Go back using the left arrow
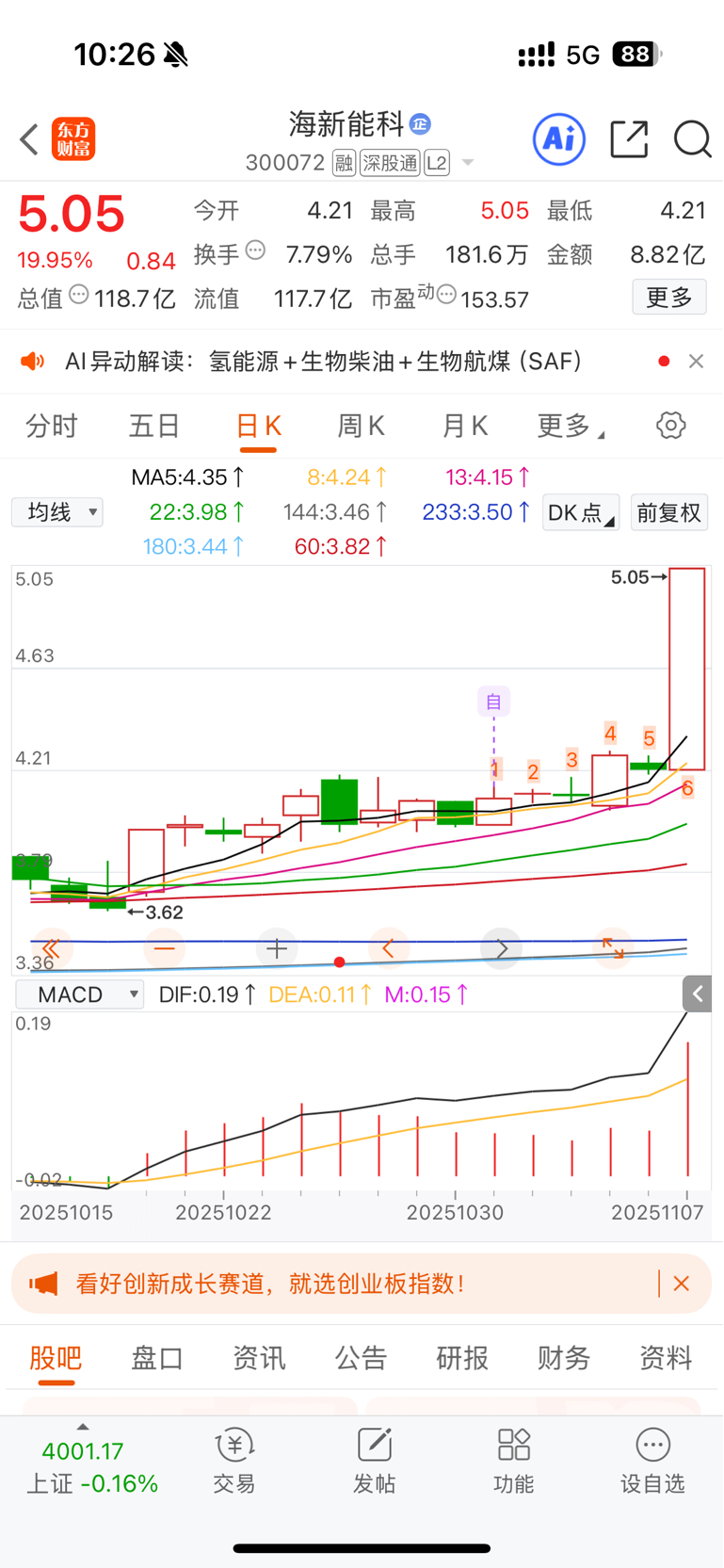This screenshot has height=1568, width=724. (29, 139)
